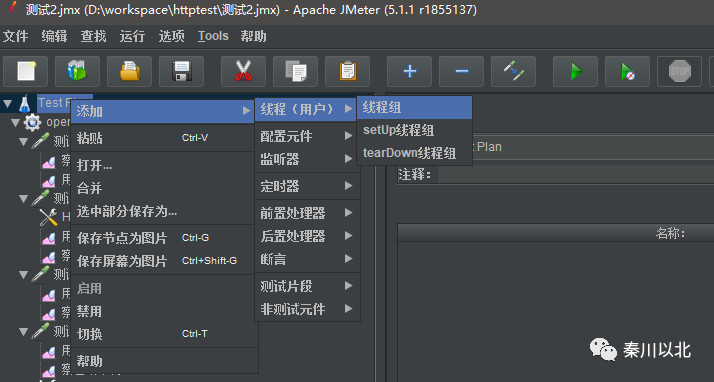Expand the 后置处理器 submenu
The image size is (714, 382).
[x=307, y=236]
